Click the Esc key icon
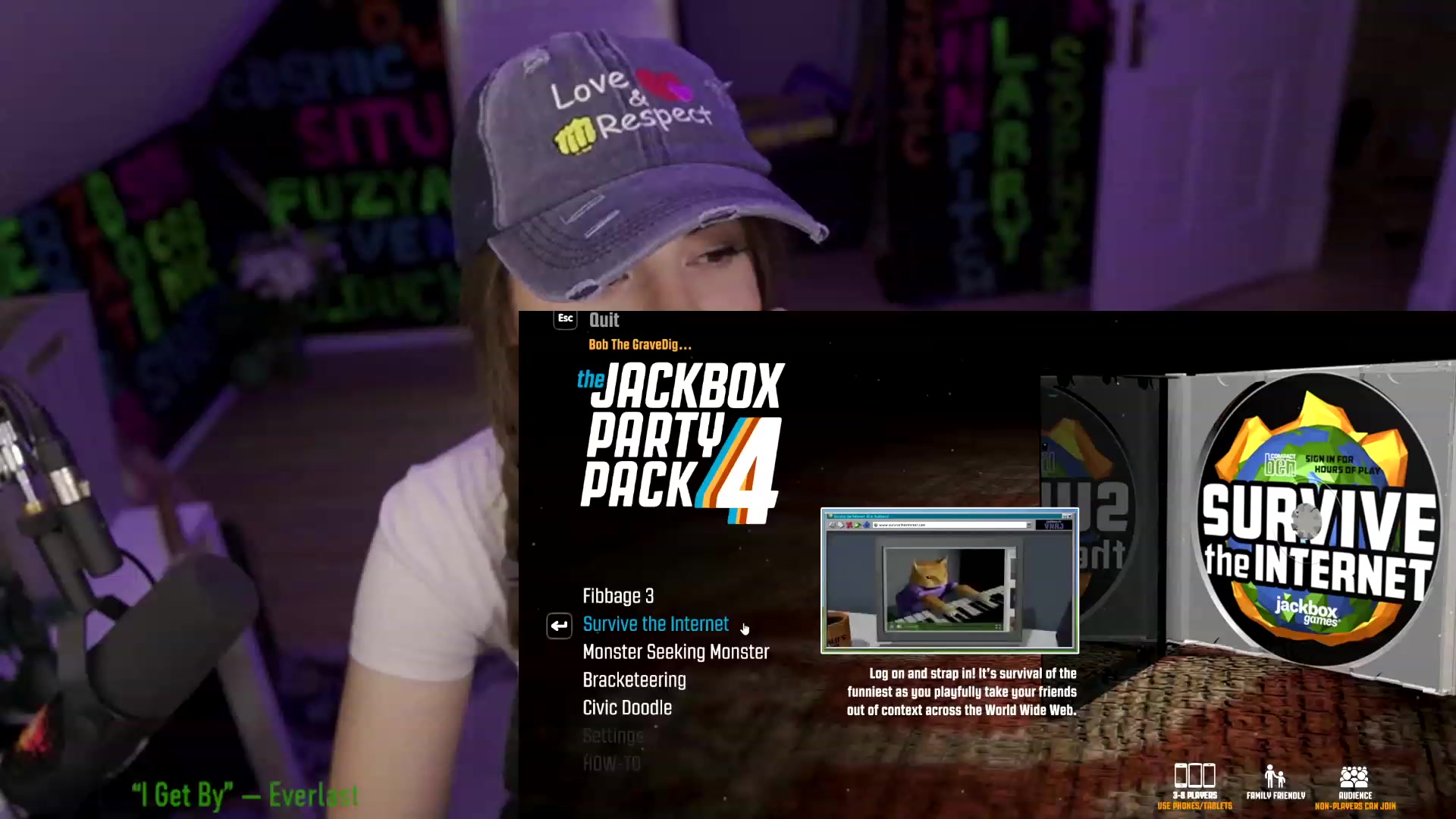The height and width of the screenshot is (819, 1456). pos(565,319)
